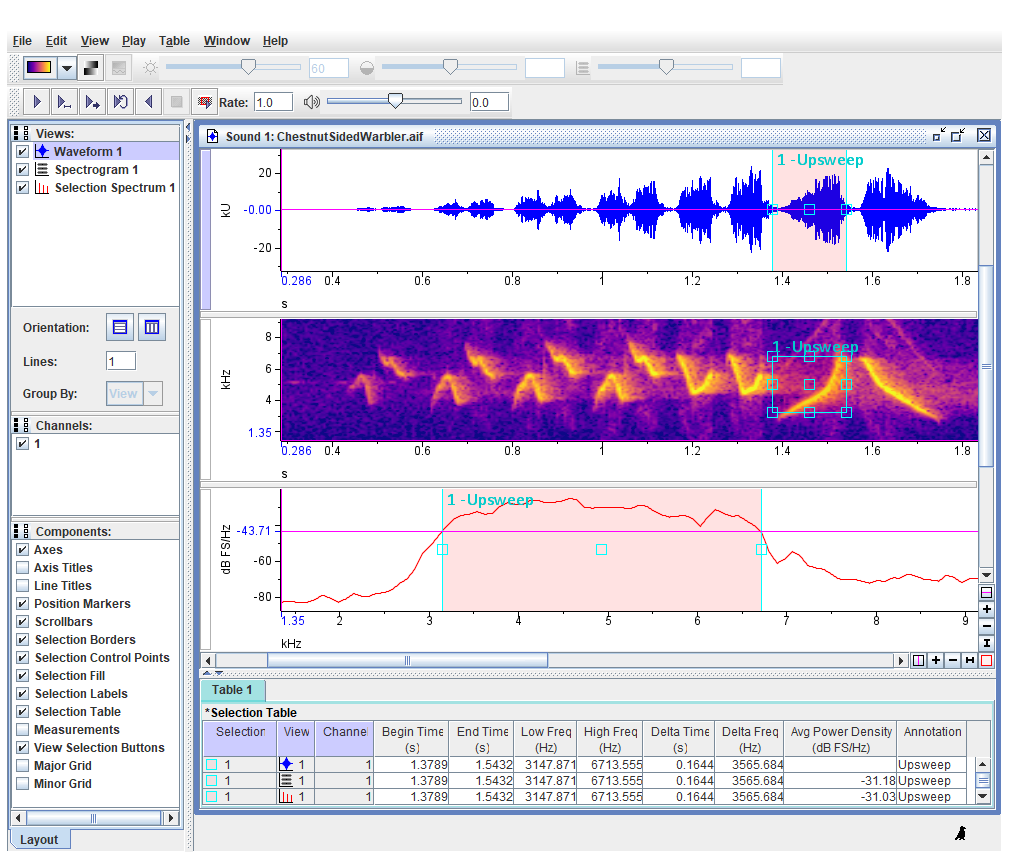
Task: Click the Begin Time column header
Action: [x=412, y=739]
